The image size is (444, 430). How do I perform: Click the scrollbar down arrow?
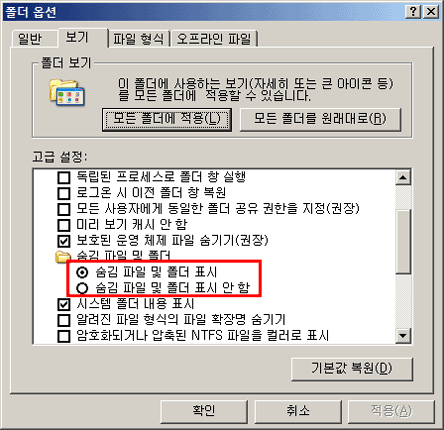coord(403,335)
